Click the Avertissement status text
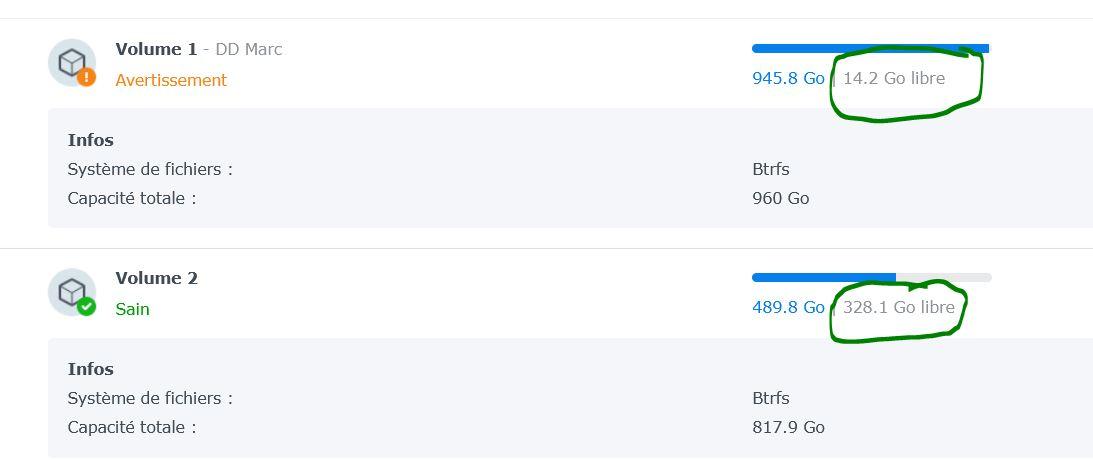The width and height of the screenshot is (1093, 460). click(171, 80)
